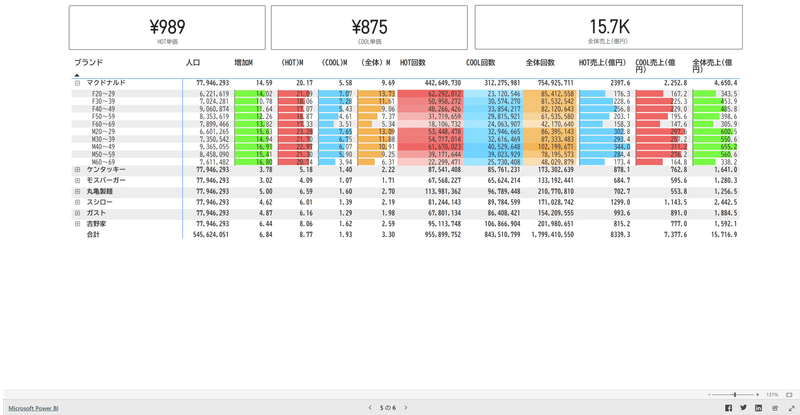
Task: Select the ¥875 COOL単価 card
Action: (369, 28)
